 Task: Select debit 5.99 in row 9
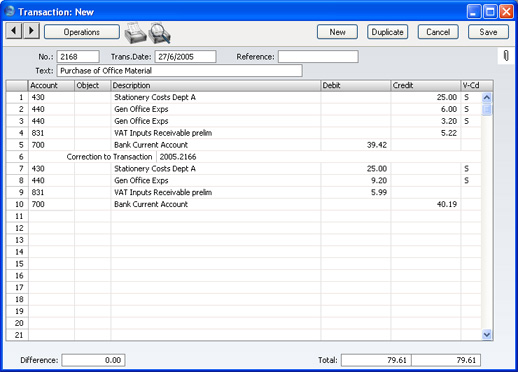click(379, 192)
